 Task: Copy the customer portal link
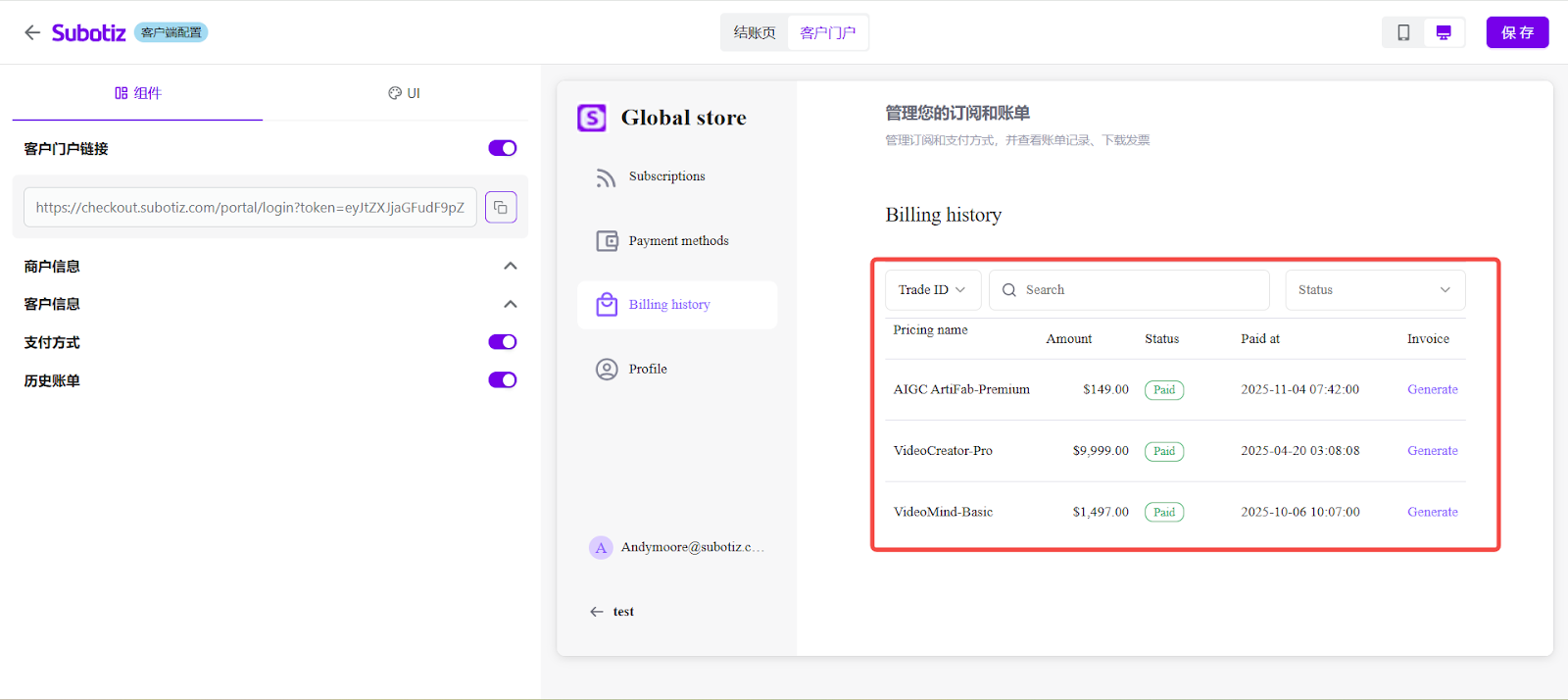(500, 207)
